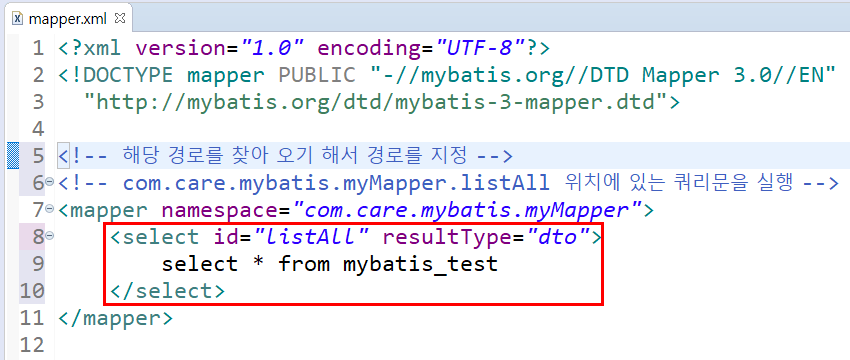Click the id value "listAll"
This screenshot has height=360, width=850.
coord(312,236)
